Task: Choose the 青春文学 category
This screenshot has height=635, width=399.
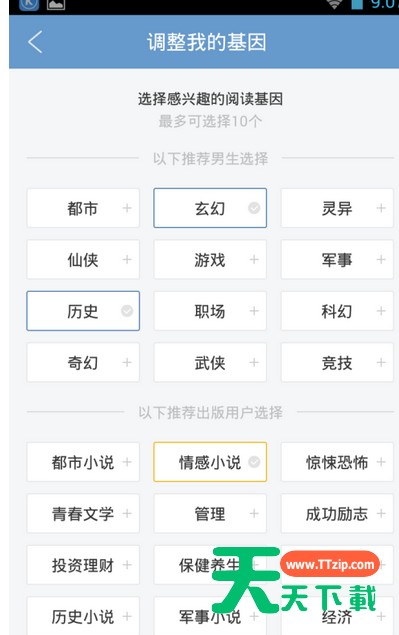Action: pos(83,514)
